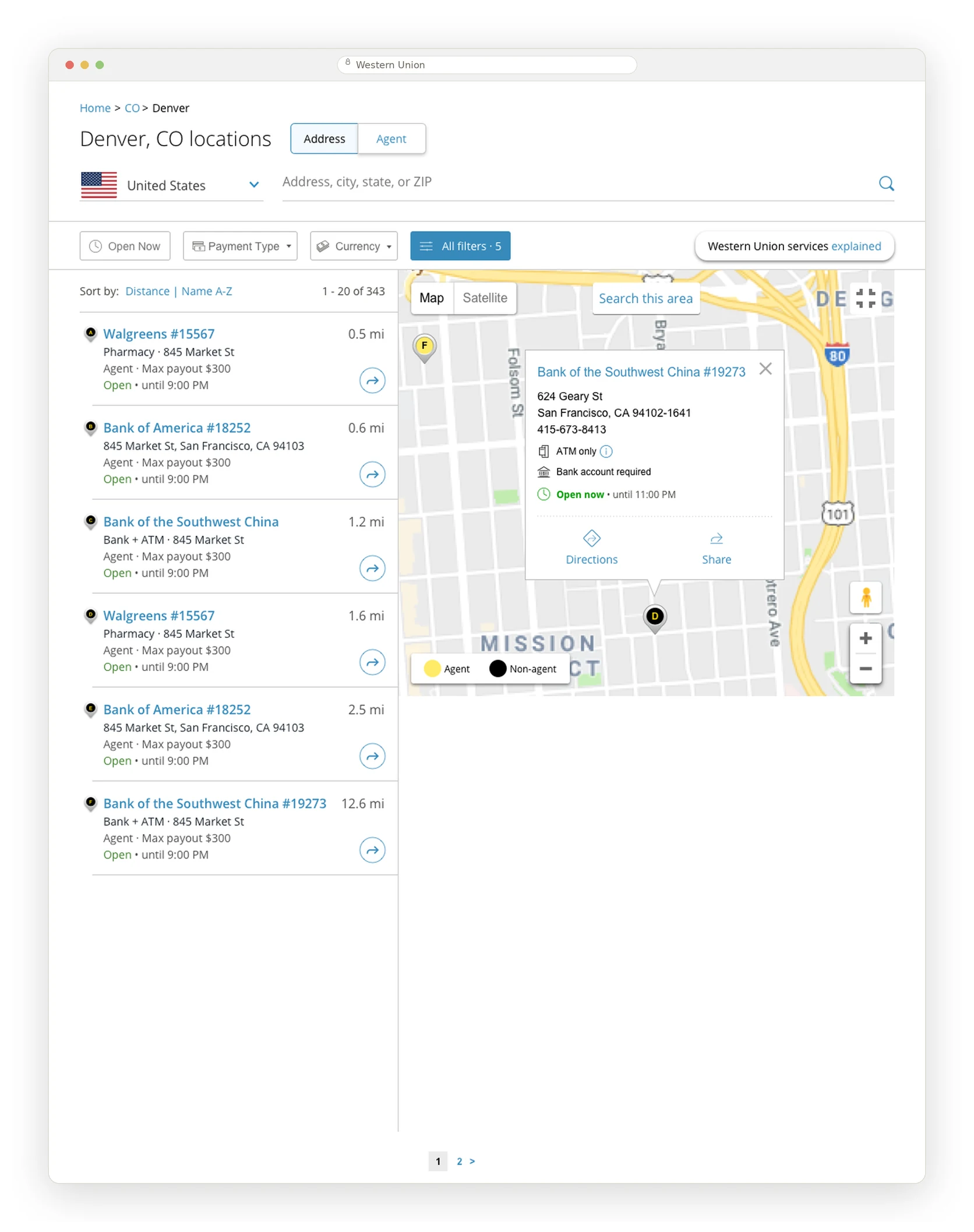
Task: Open All filters panel
Action: [x=460, y=246]
